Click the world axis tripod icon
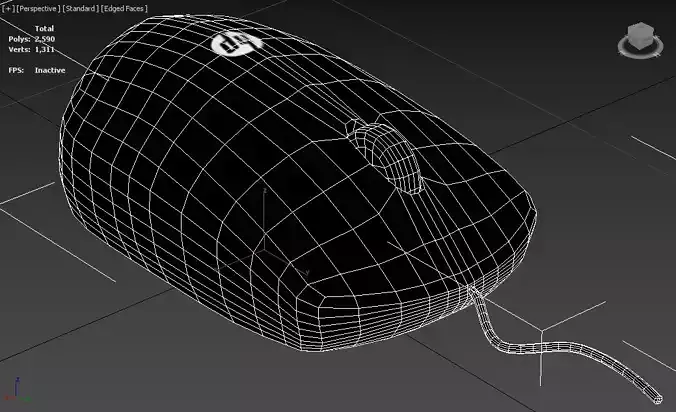This screenshot has height=412, width=676. [x=17, y=390]
